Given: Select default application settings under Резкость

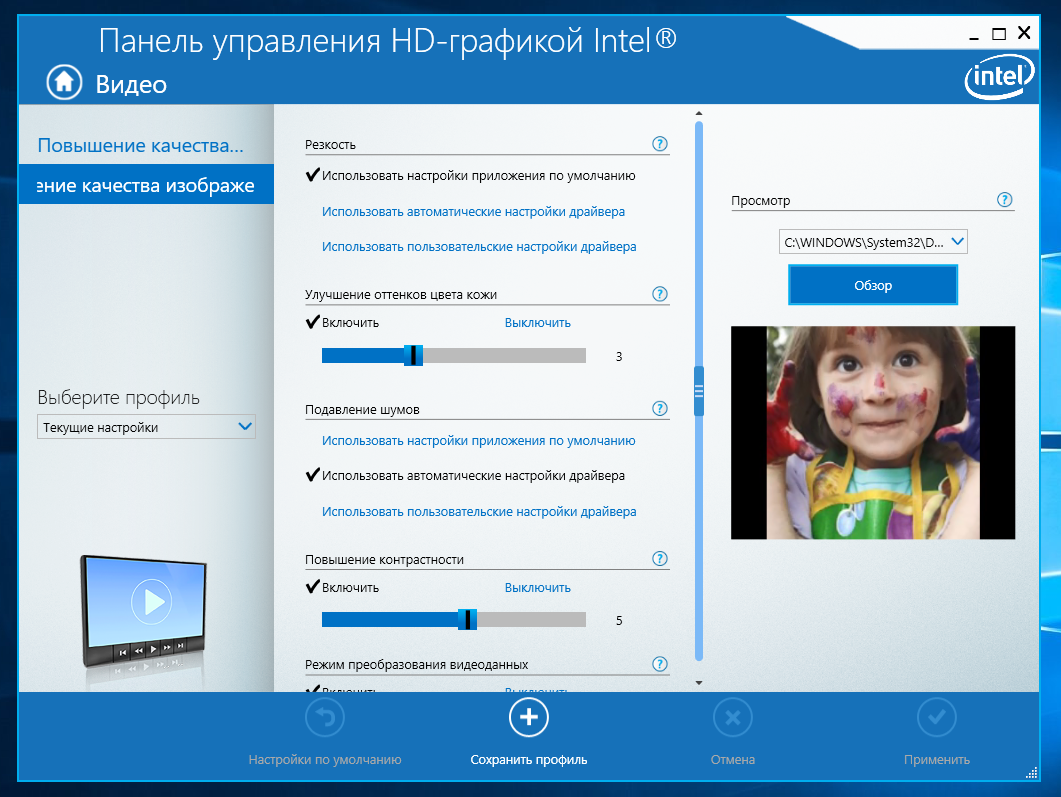Looking at the screenshot, I should click(x=478, y=176).
